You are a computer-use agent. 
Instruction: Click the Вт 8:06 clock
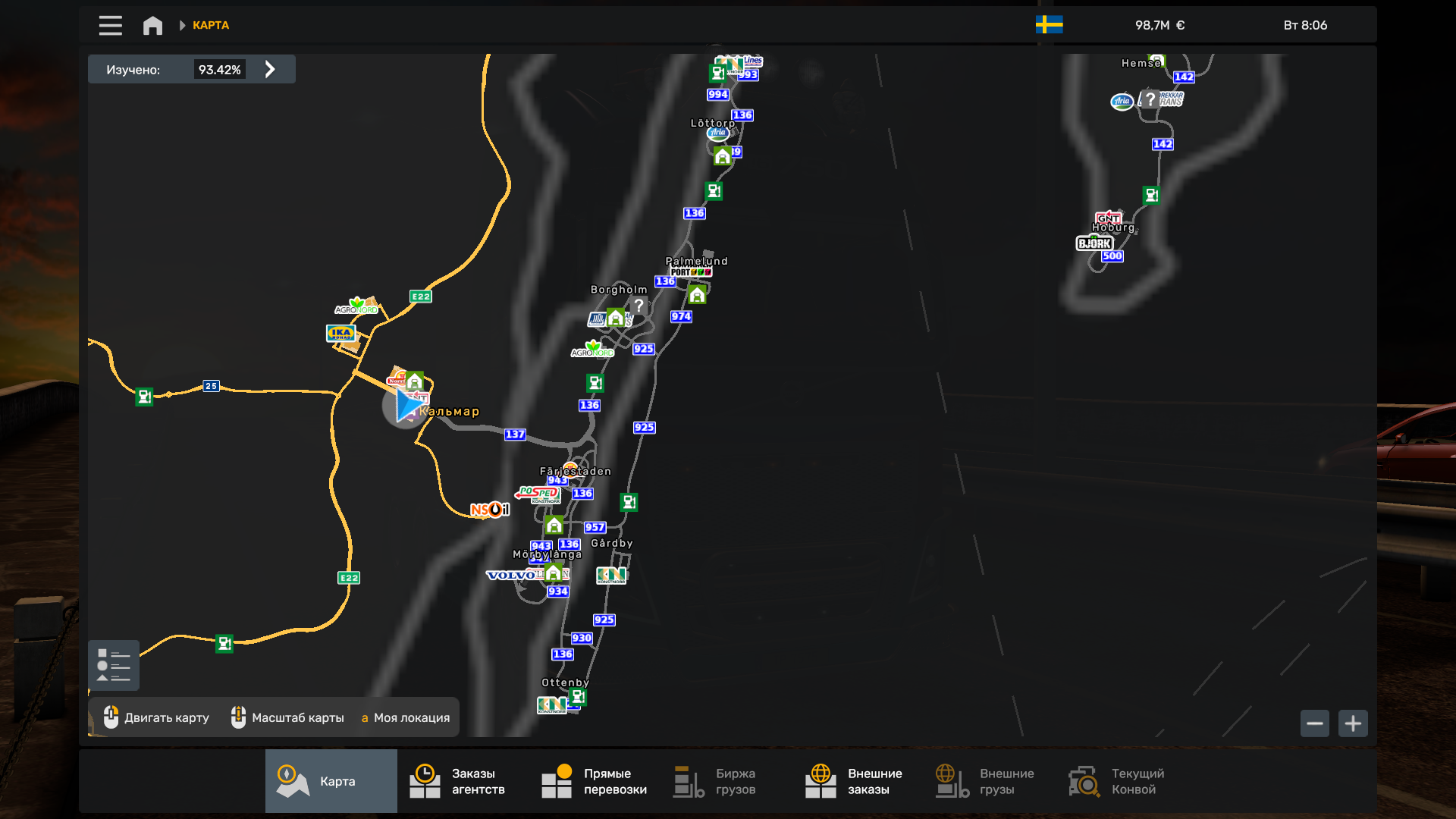[x=1305, y=25]
